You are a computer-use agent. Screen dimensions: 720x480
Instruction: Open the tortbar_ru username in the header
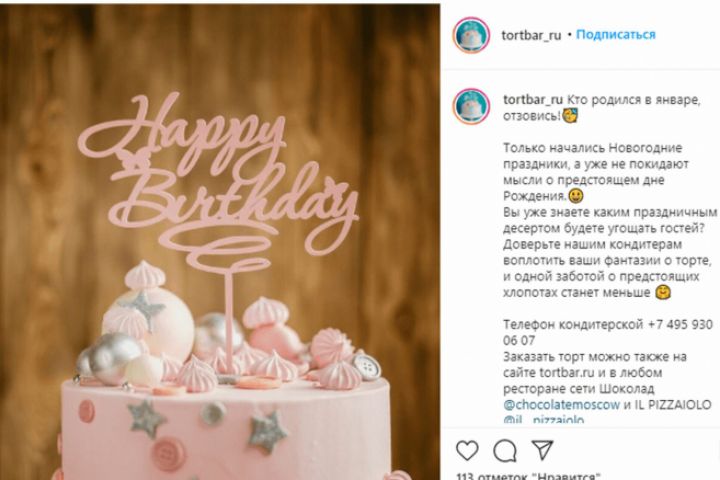pos(531,34)
